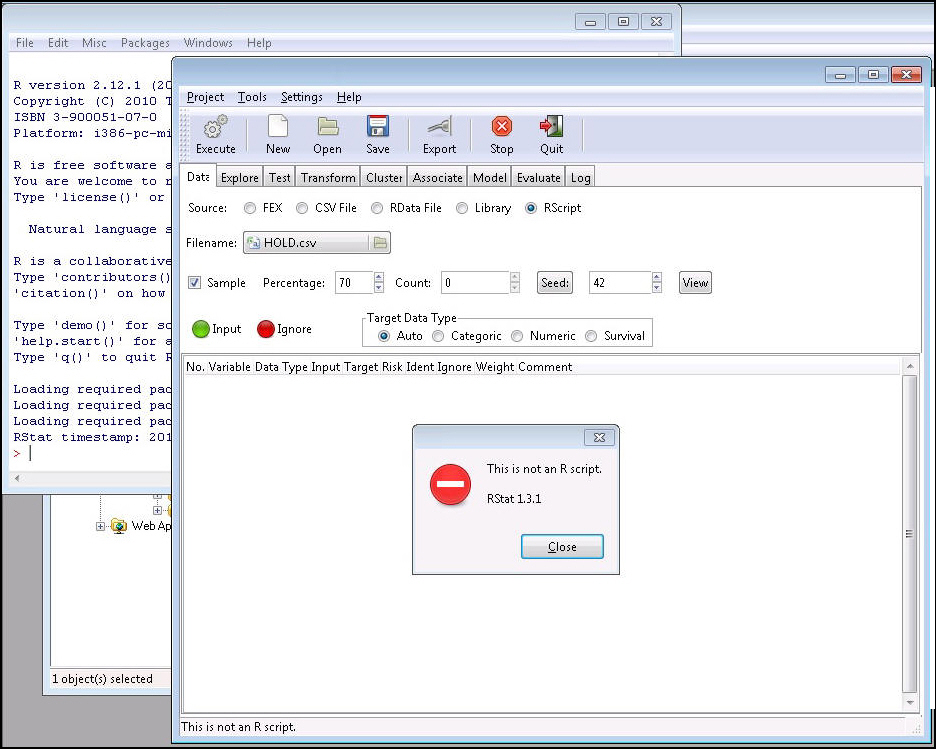Set Target Data Type to Survival
Image resolution: width=936 pixels, height=749 pixels.
click(591, 336)
